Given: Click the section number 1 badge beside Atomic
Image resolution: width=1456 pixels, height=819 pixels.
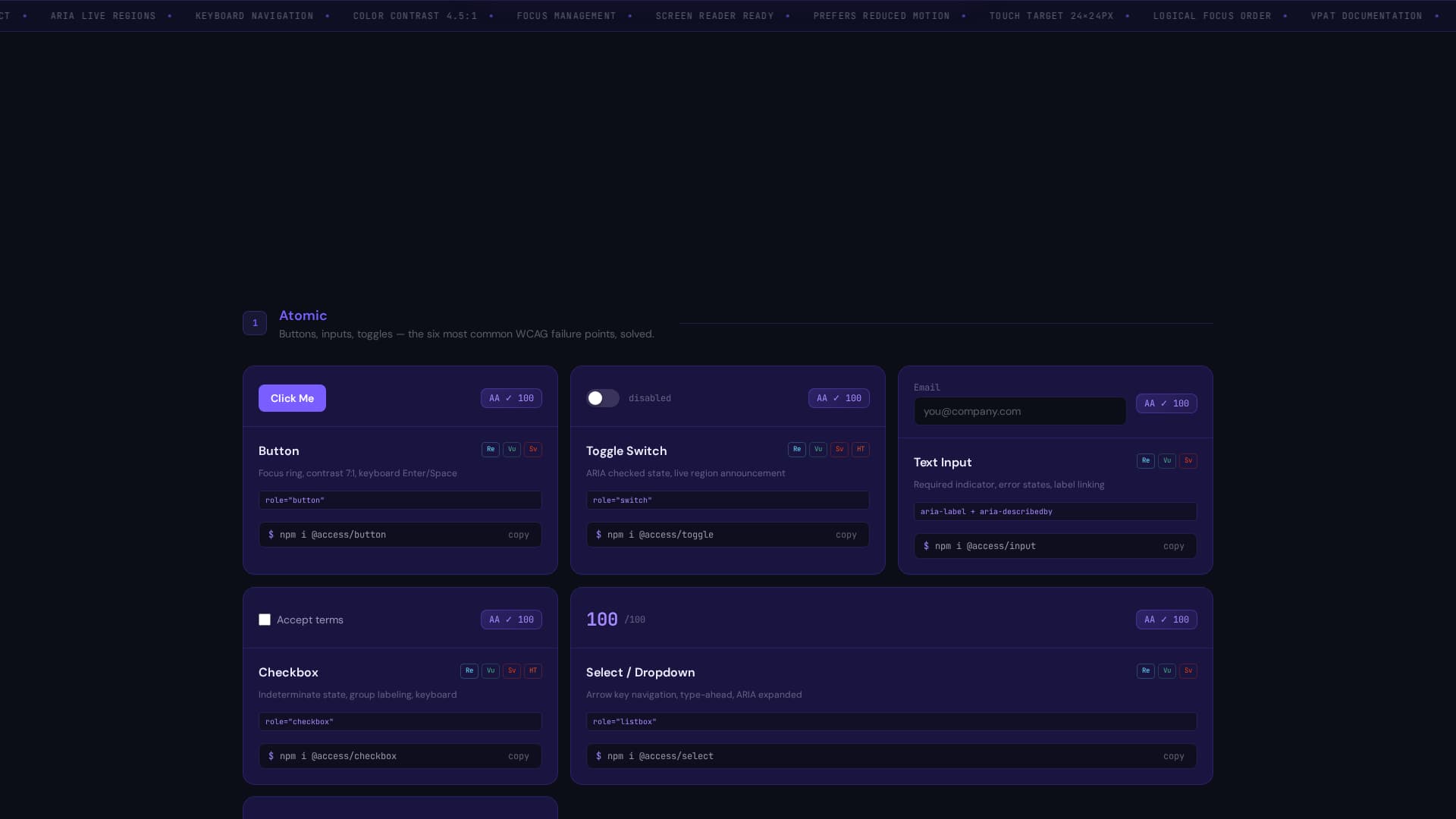Looking at the screenshot, I should (255, 323).
